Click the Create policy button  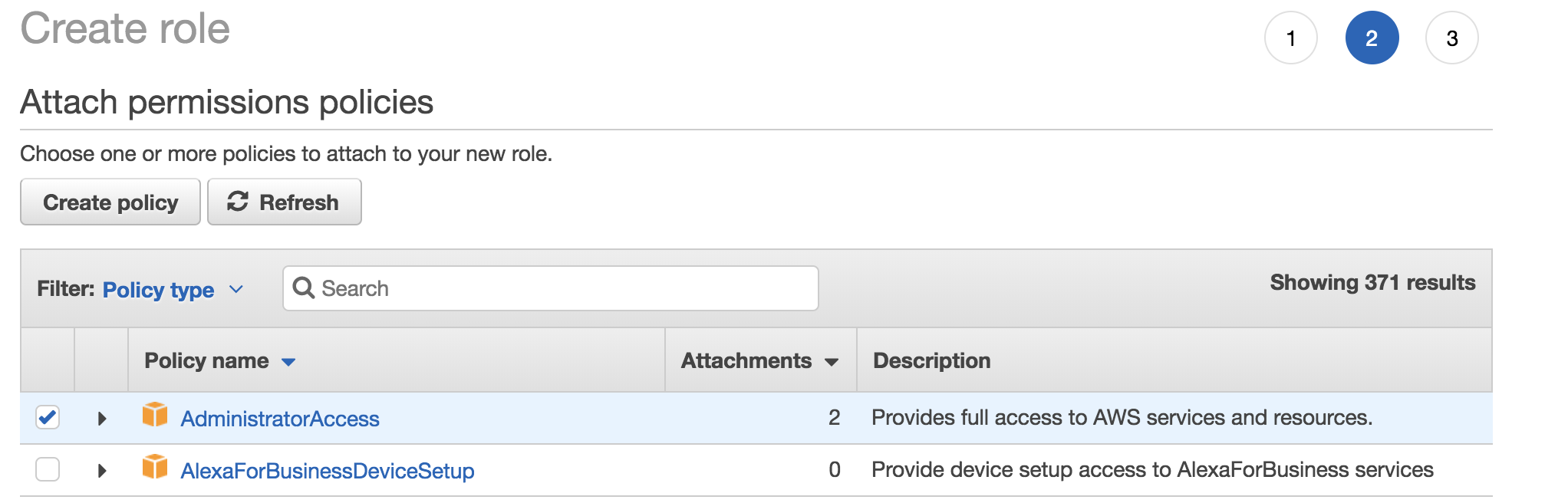[x=110, y=202]
